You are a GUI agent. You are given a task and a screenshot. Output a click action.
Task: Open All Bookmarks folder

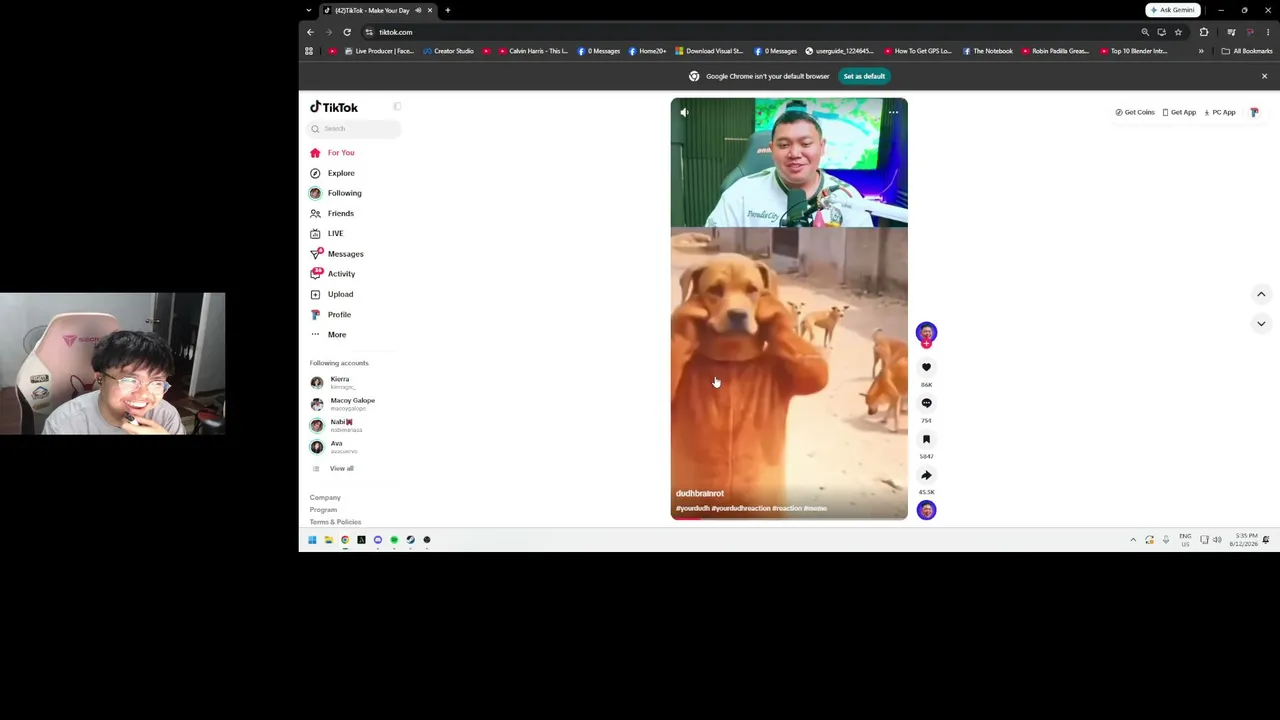pos(1246,51)
